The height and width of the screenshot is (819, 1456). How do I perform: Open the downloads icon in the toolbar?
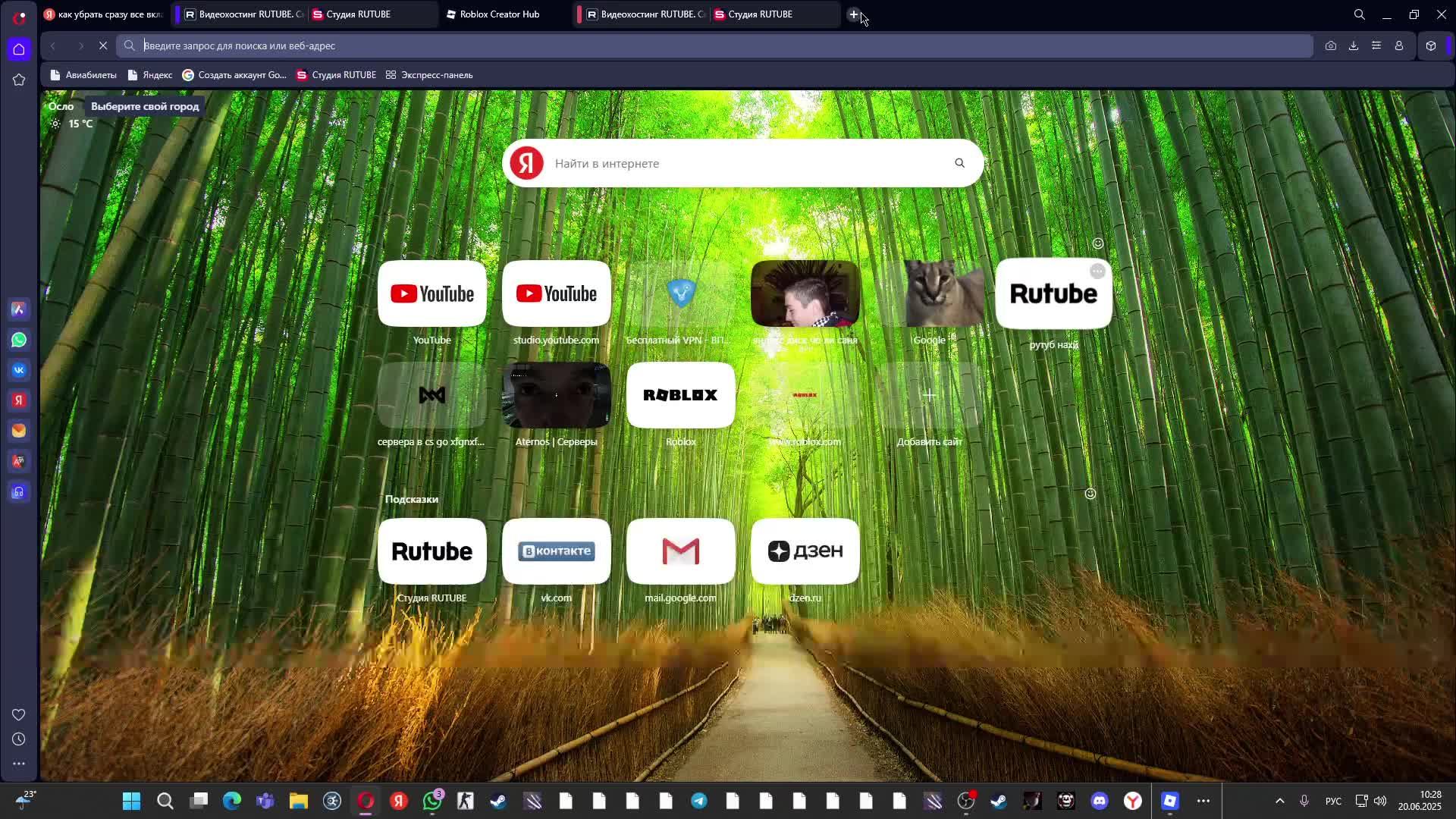(x=1354, y=45)
